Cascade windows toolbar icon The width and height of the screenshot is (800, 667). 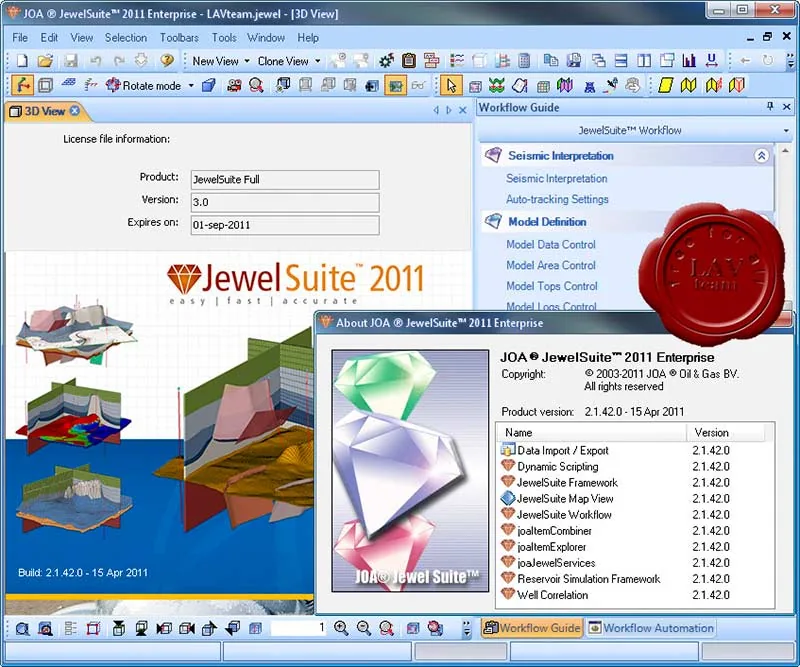(x=598, y=61)
